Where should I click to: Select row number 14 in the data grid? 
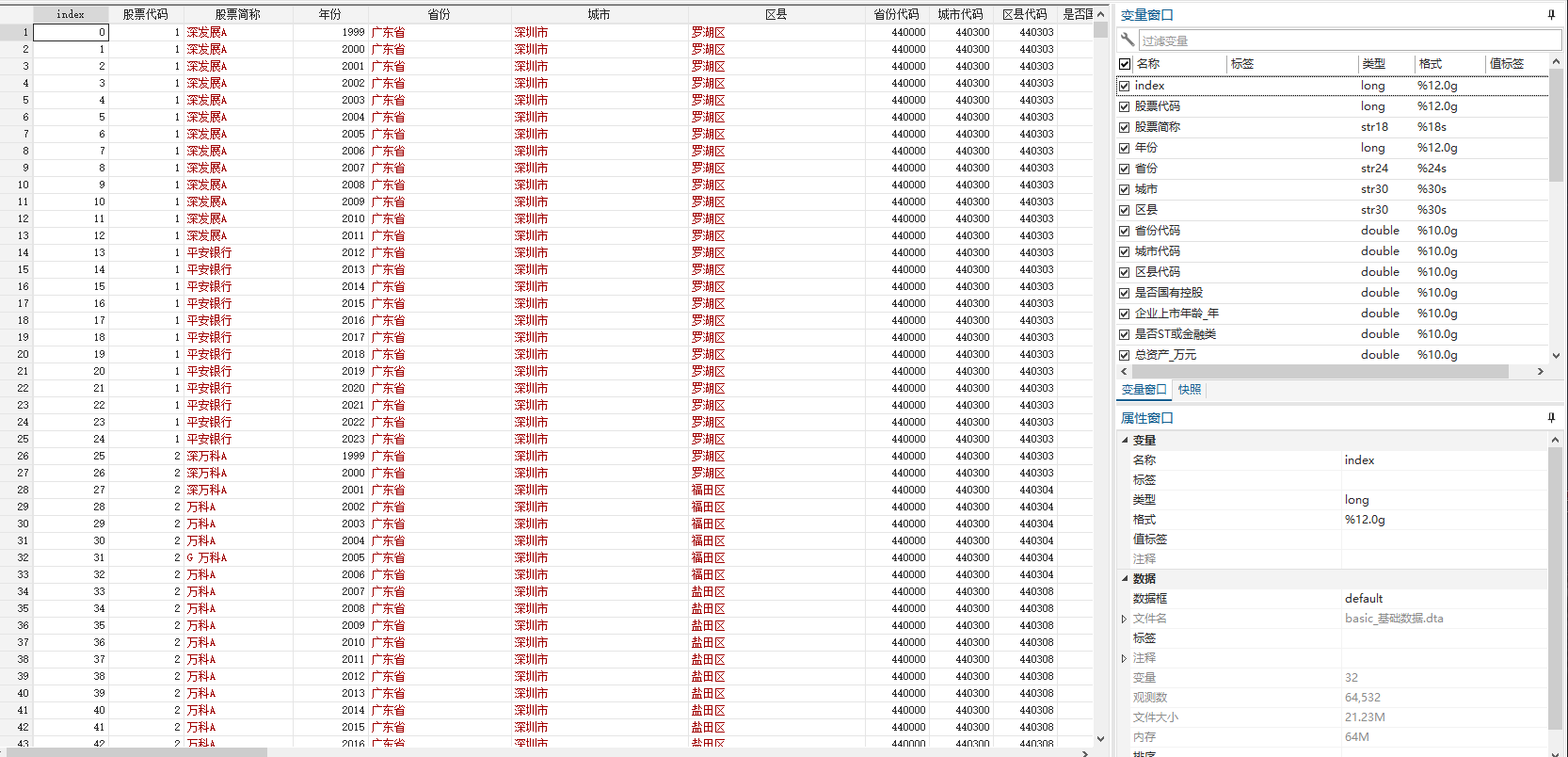coord(16,252)
